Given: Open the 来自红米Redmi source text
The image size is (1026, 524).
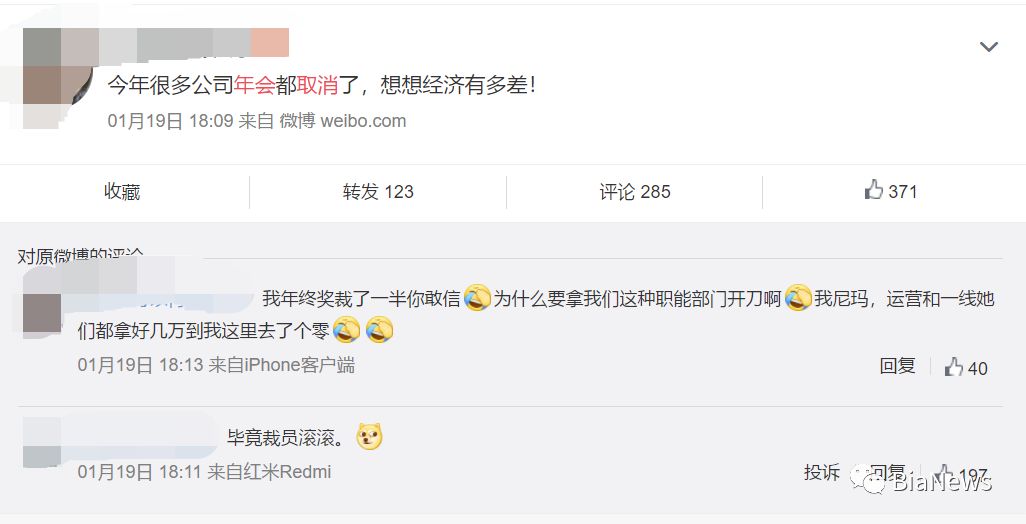Looking at the screenshot, I should pyautogui.click(x=269, y=472).
